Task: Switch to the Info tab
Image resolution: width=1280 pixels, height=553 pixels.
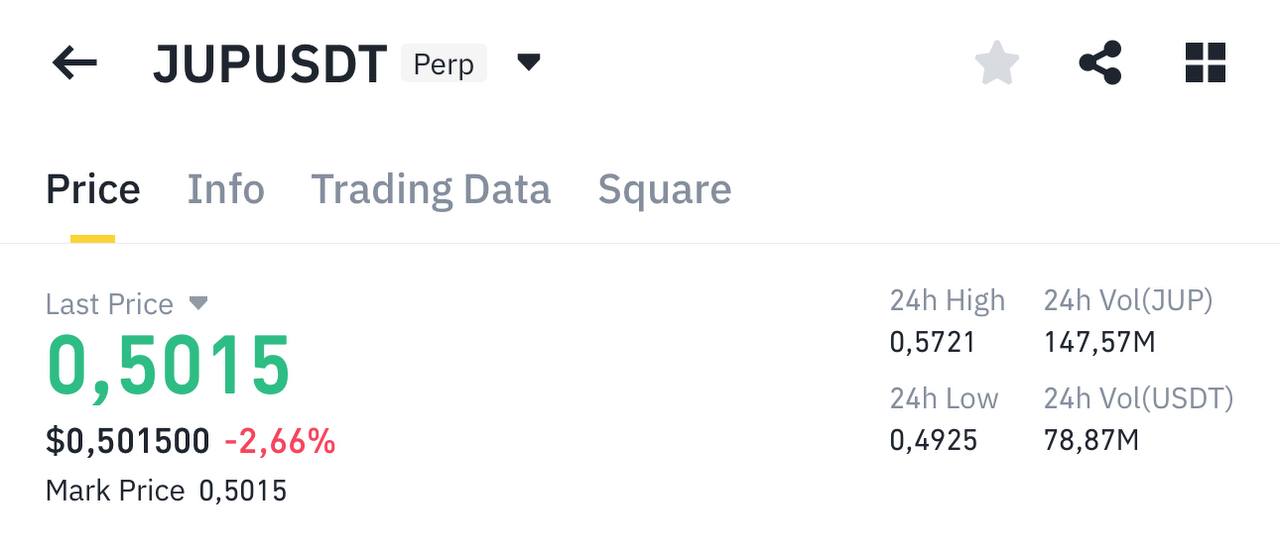Action: click(226, 189)
